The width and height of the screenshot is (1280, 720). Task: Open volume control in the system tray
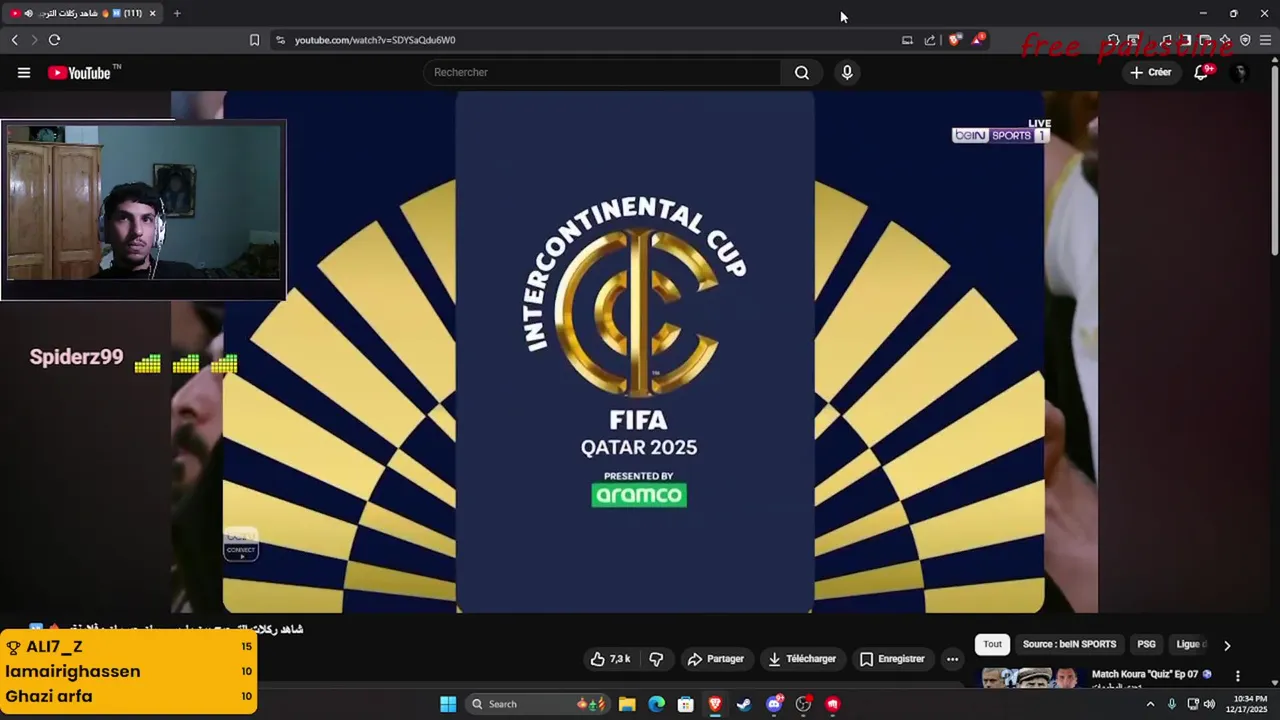(x=1210, y=704)
